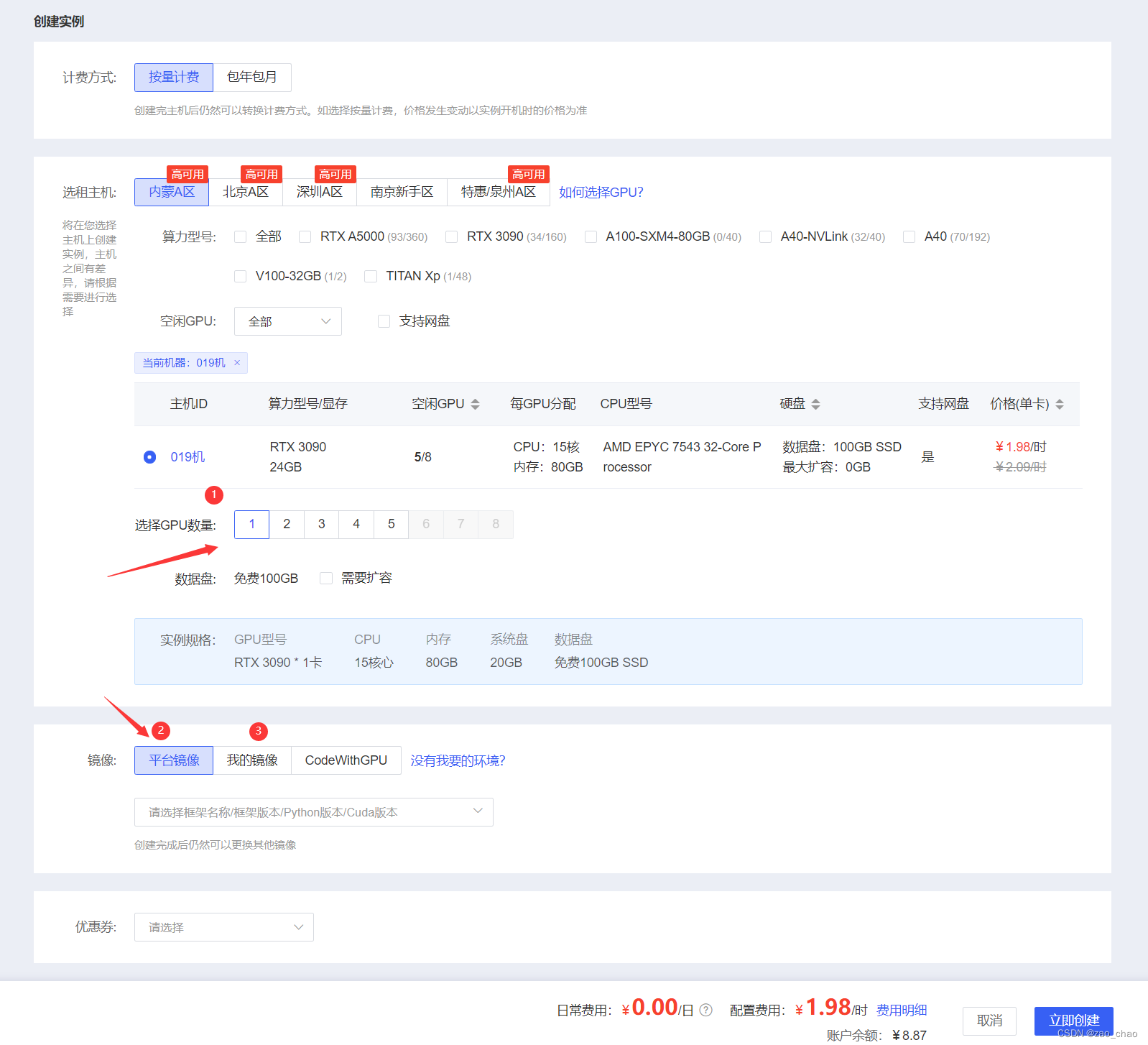Choose the 内蒙A区 region tab
The height and width of the screenshot is (1045, 1148).
172,192
